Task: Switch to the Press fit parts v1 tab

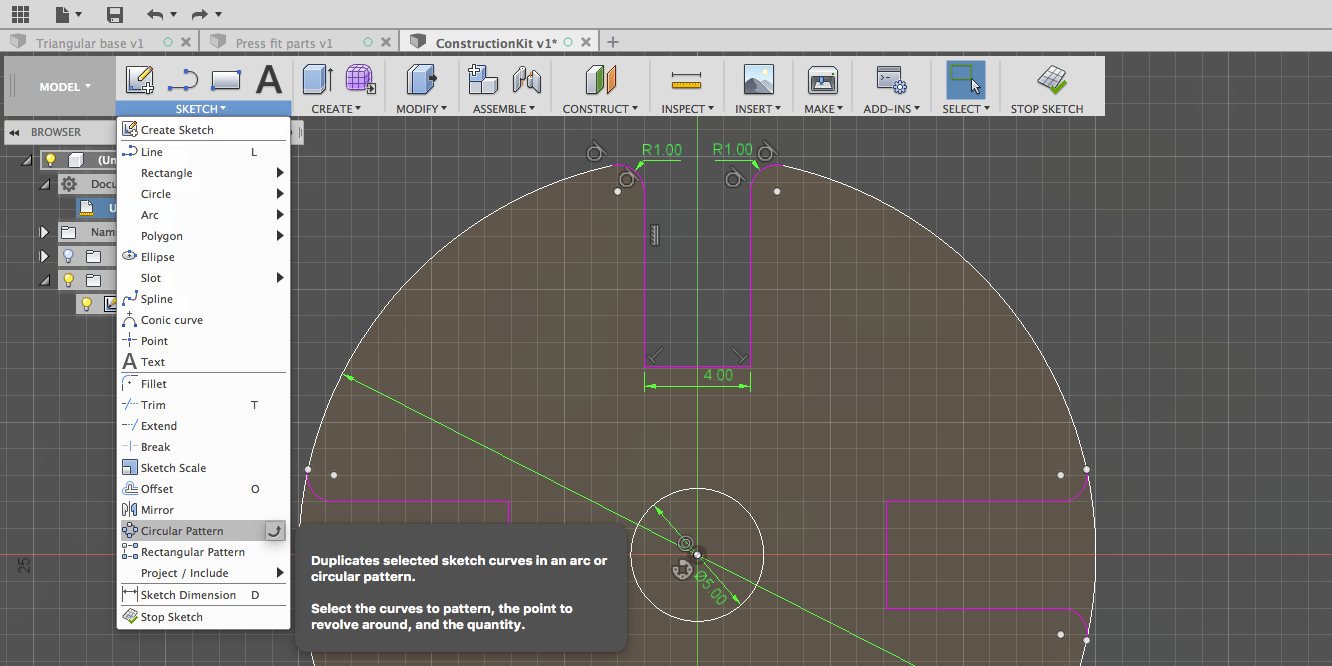Action: (x=284, y=43)
